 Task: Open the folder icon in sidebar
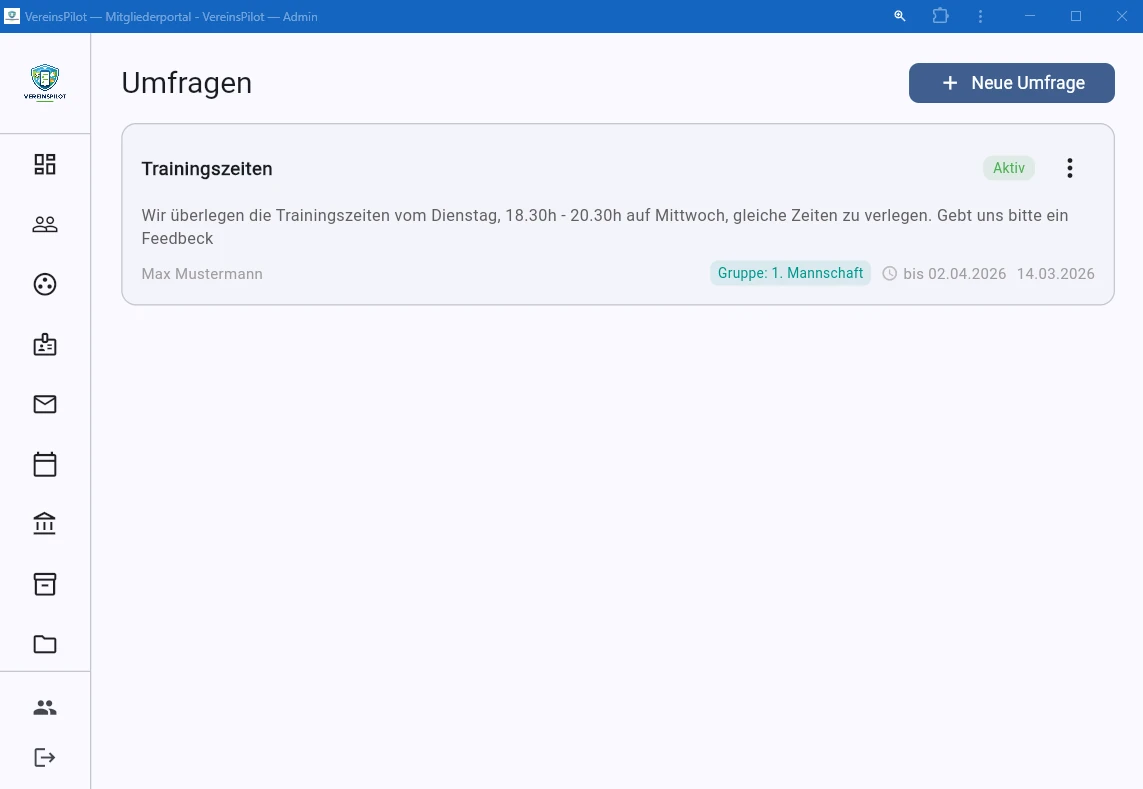(45, 644)
